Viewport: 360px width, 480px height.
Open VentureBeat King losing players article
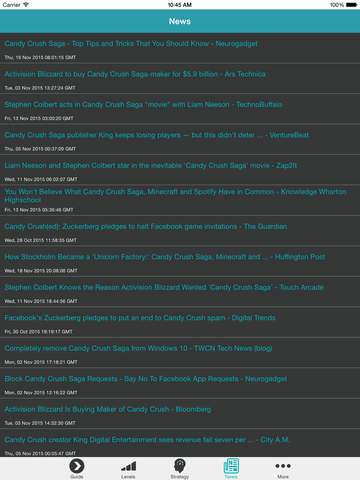(x=180, y=140)
